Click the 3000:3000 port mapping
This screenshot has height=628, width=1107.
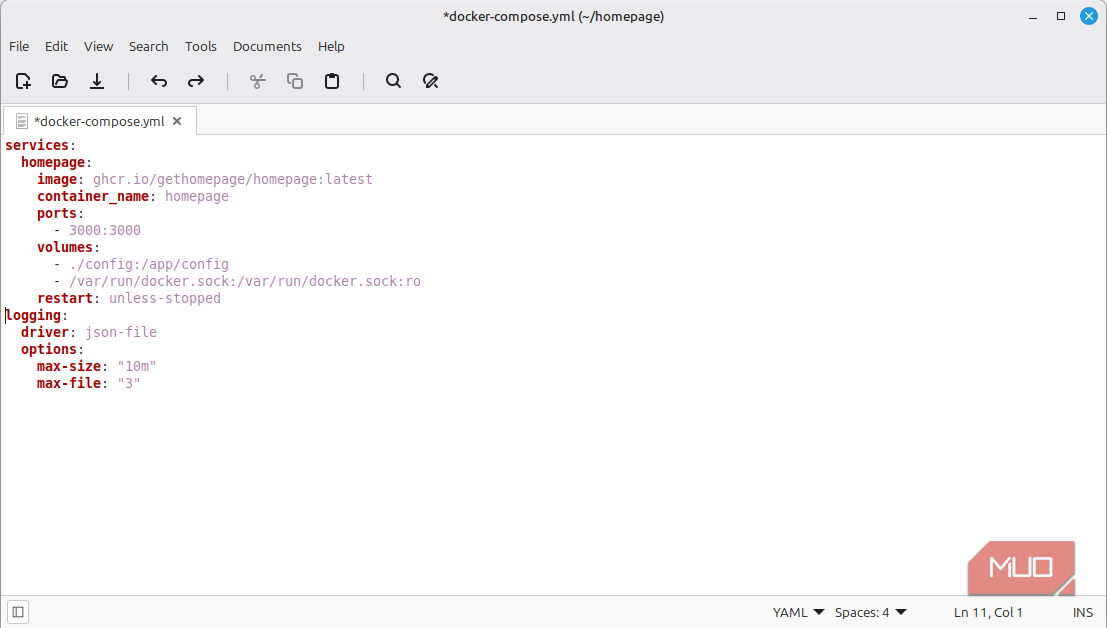coord(104,230)
